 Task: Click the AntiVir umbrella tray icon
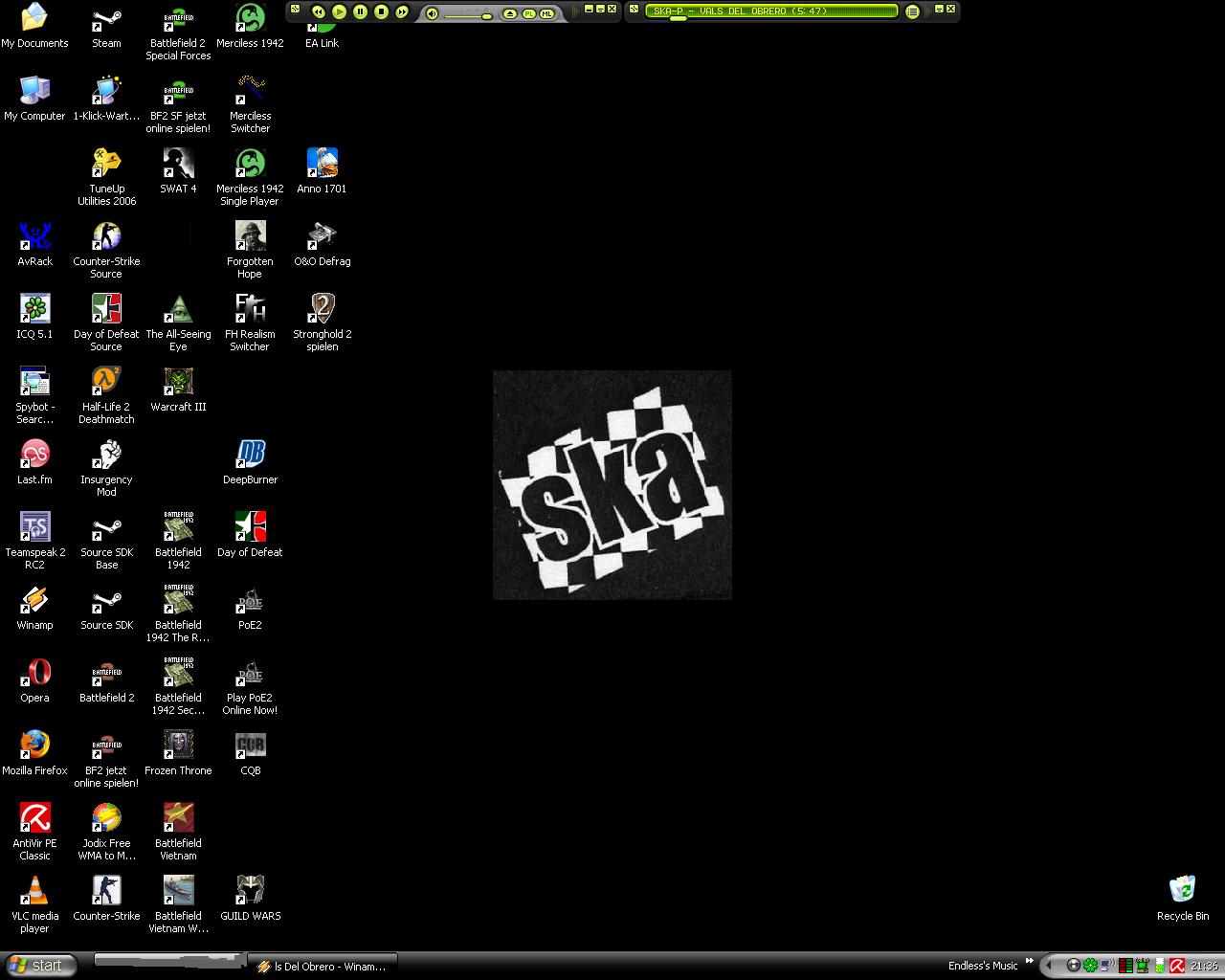pyautogui.click(x=1177, y=966)
